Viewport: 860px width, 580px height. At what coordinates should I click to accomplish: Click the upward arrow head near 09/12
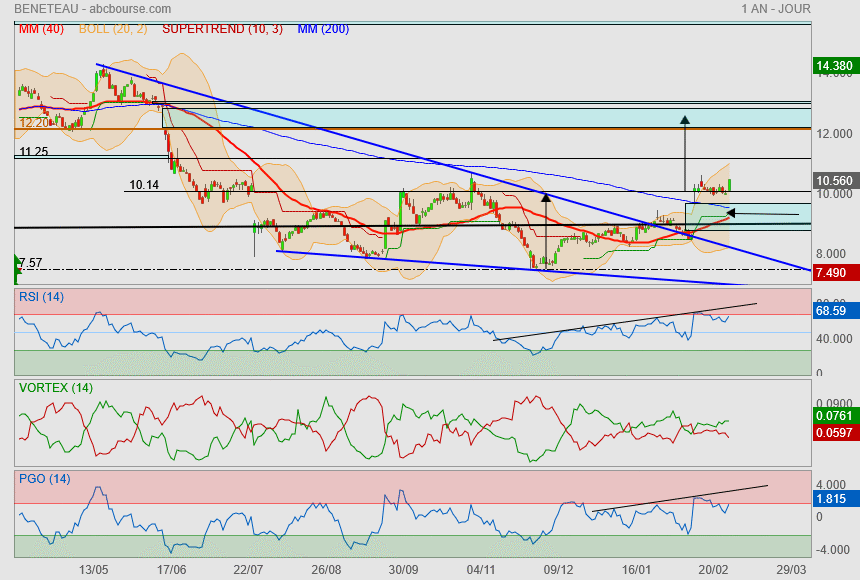[546, 197]
